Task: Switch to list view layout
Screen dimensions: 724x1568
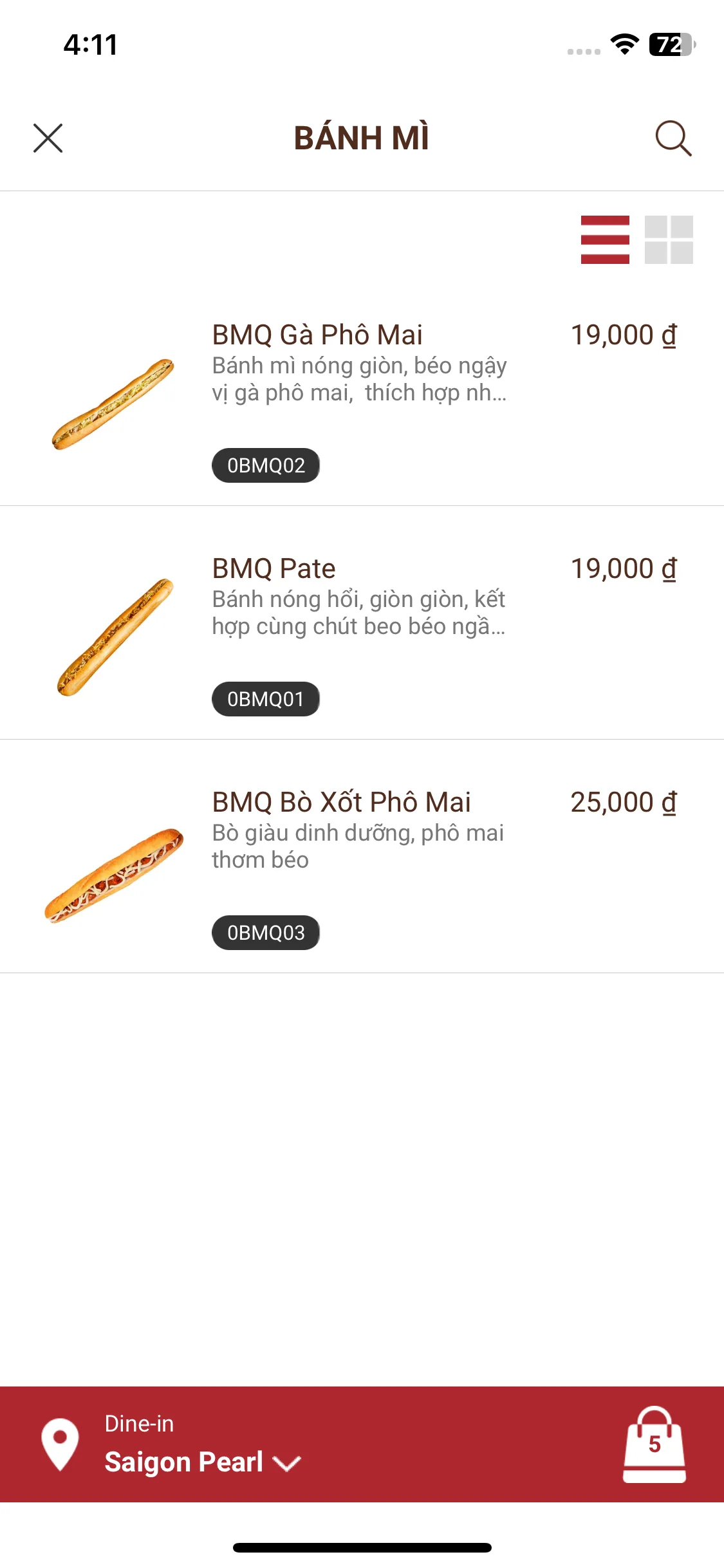Action: click(605, 239)
